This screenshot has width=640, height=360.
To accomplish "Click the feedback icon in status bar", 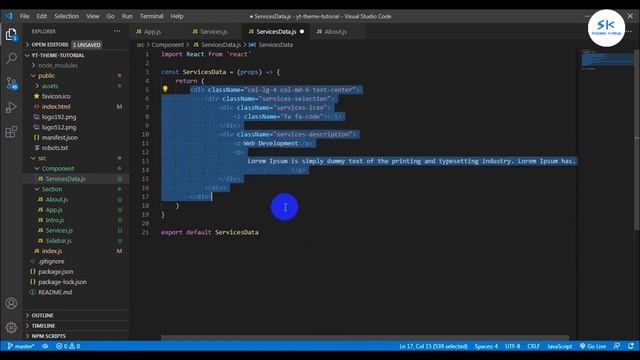I will click(617, 346).
